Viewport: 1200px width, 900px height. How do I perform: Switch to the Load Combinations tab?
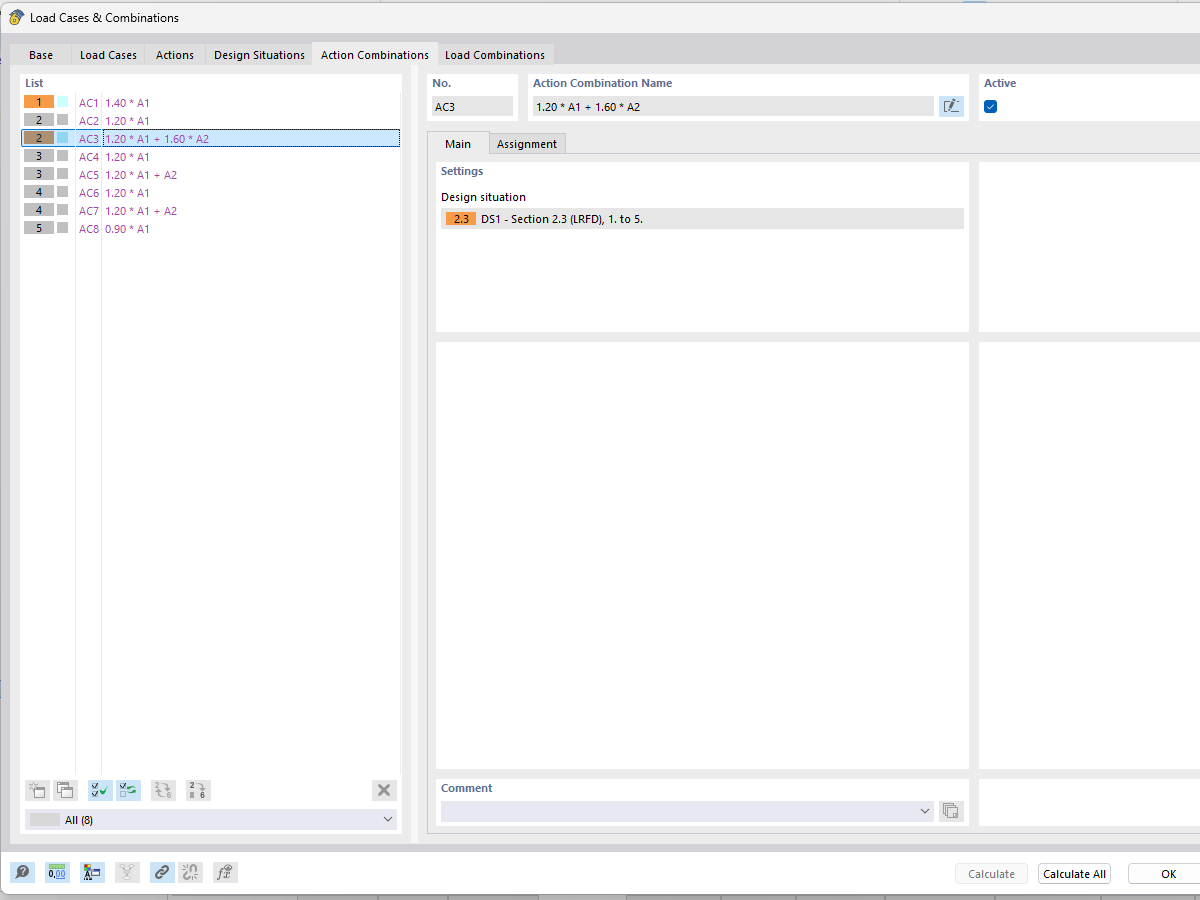click(x=495, y=54)
